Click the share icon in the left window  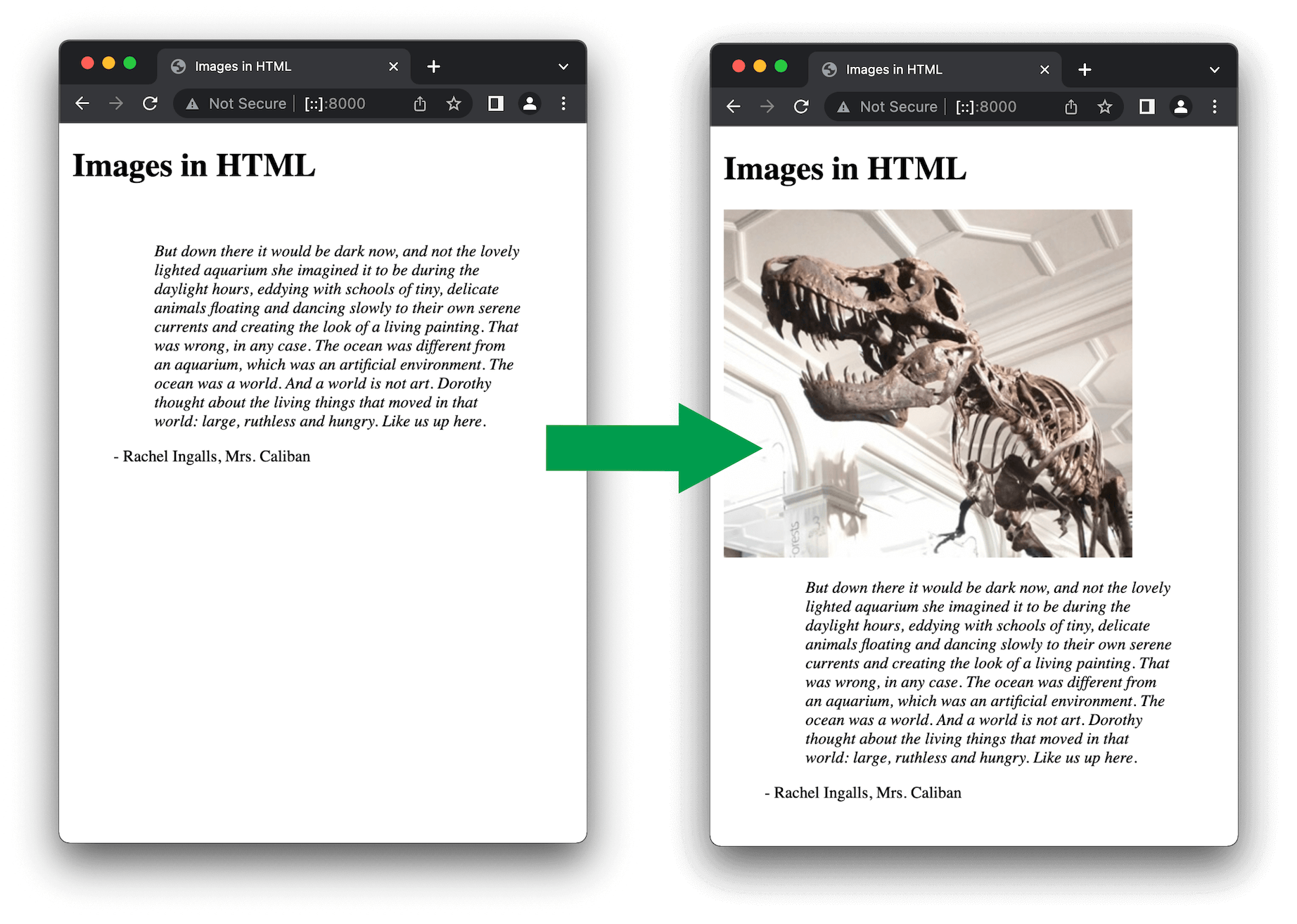click(420, 103)
